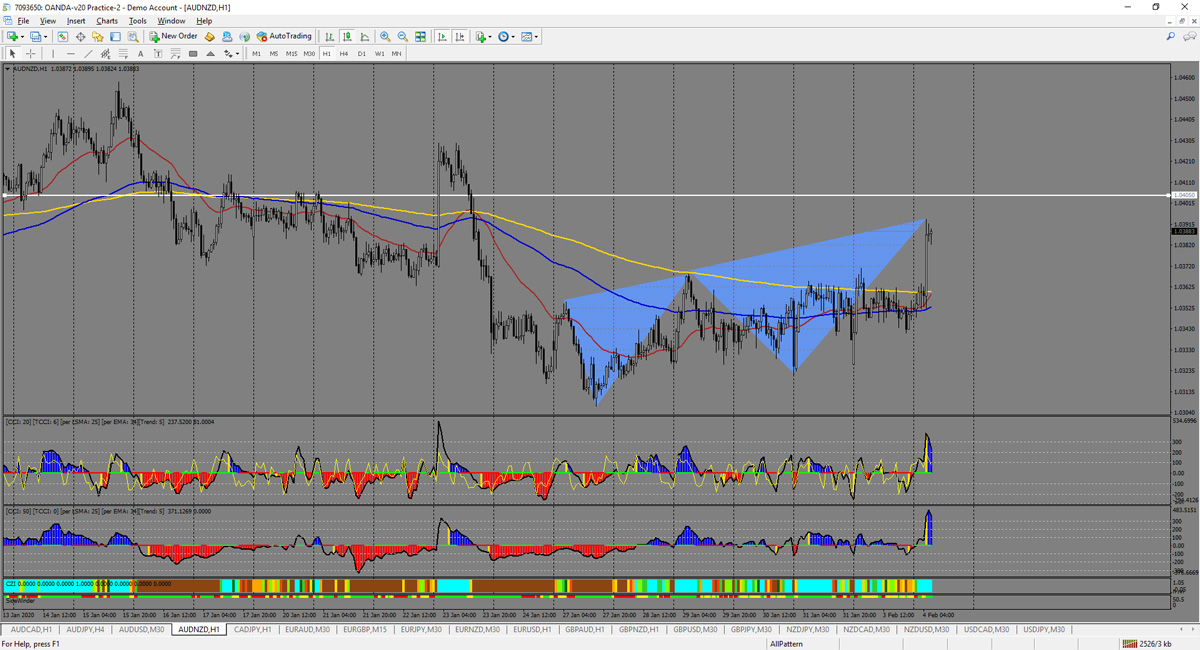The width and height of the screenshot is (1200, 650).
Task: Open the Indicators list dropdown
Action: (x=483, y=37)
